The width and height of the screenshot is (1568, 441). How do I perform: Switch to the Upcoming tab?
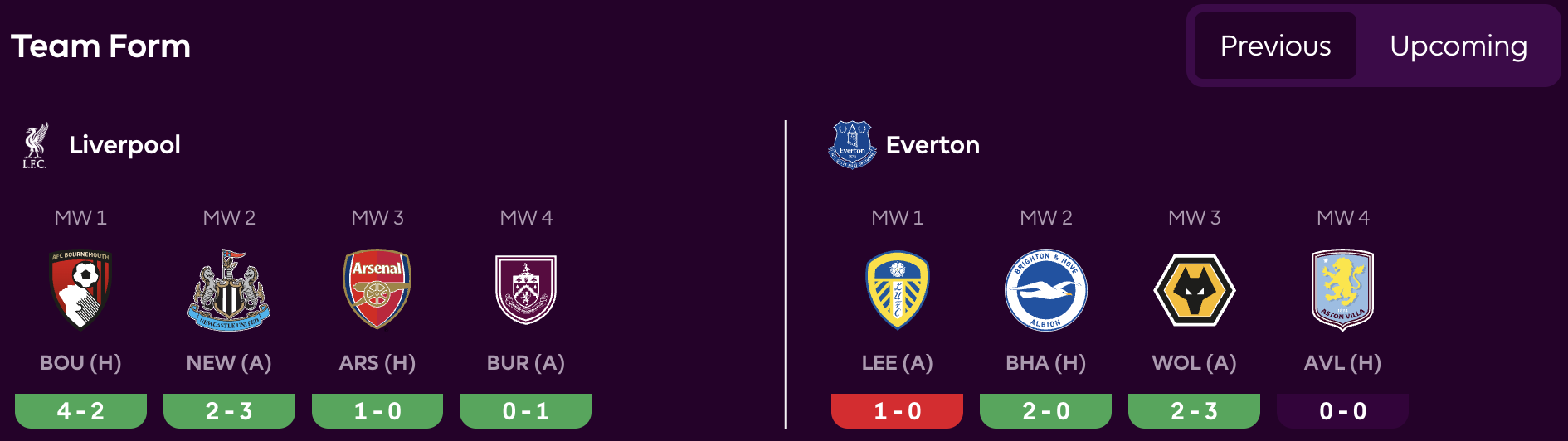[x=1458, y=46]
